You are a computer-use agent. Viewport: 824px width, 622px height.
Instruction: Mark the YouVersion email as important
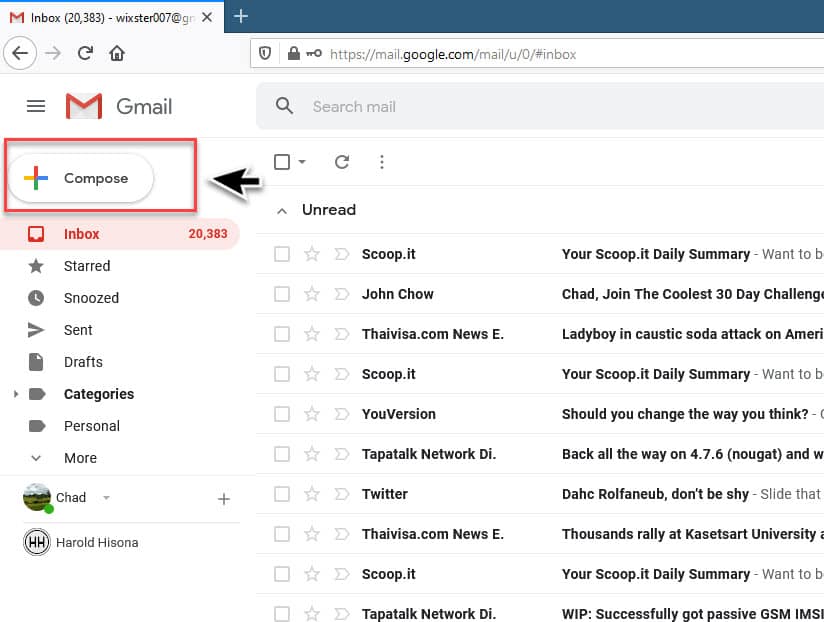click(342, 414)
